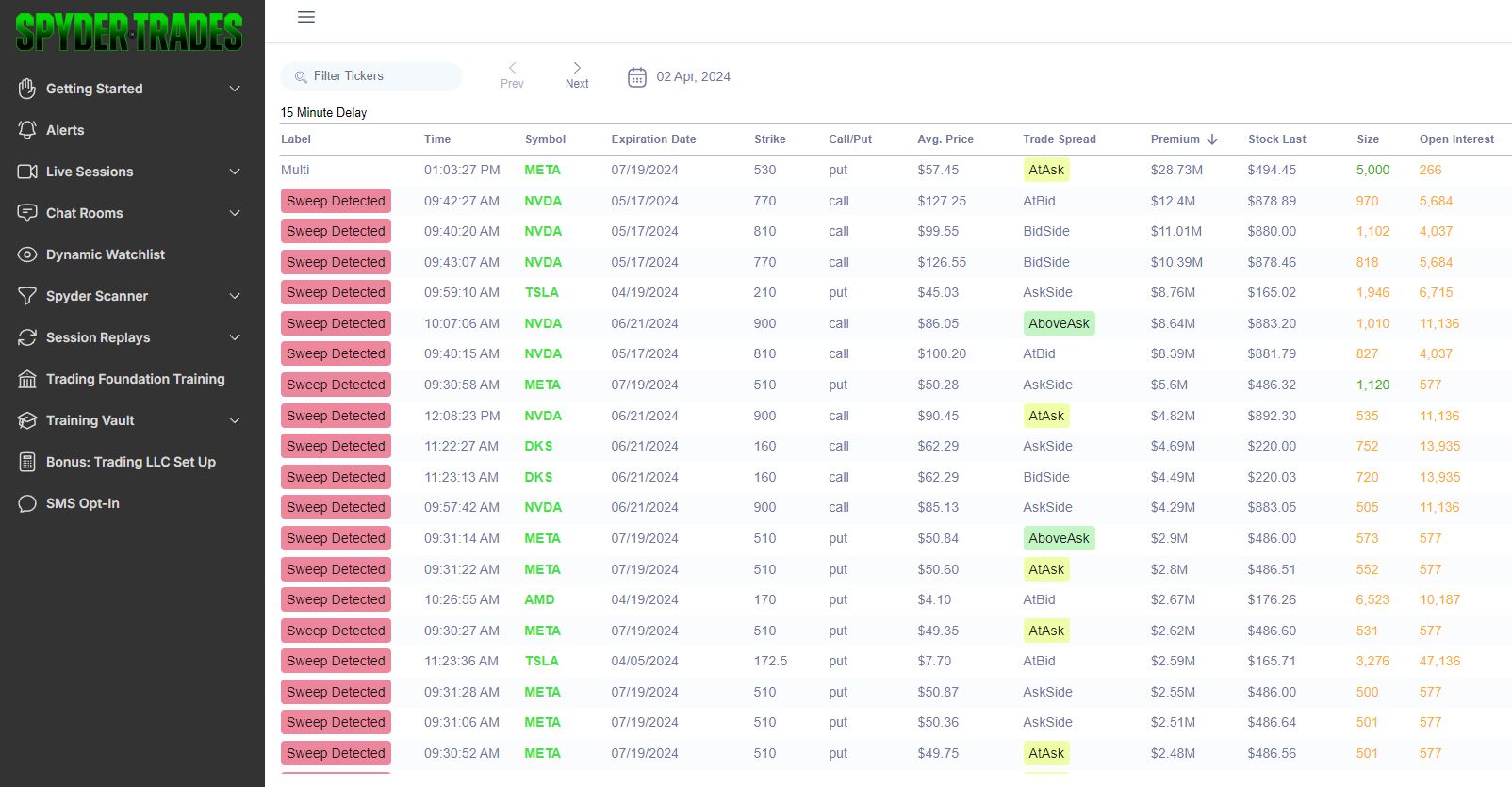
Task: Open the SMS Opt-In page
Action: pos(83,503)
